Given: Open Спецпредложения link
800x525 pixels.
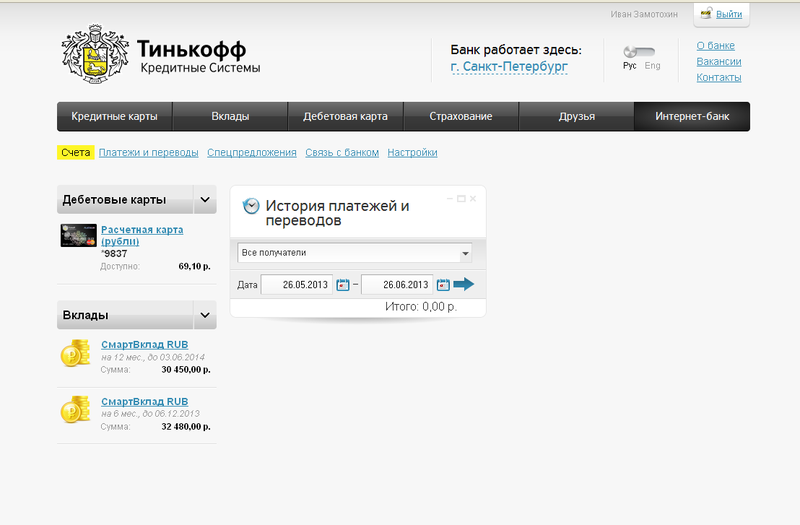Looking at the screenshot, I should pos(252,153).
